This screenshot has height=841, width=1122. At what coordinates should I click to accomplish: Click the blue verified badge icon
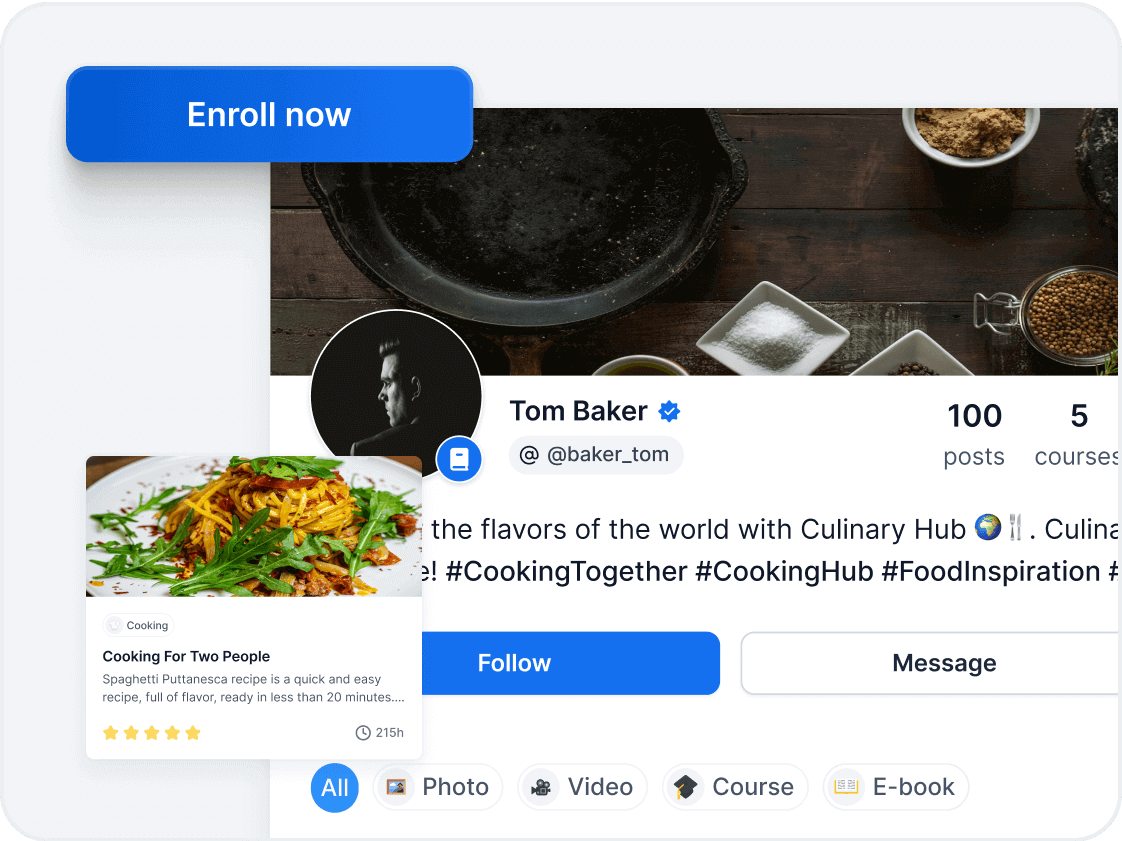[x=669, y=412]
